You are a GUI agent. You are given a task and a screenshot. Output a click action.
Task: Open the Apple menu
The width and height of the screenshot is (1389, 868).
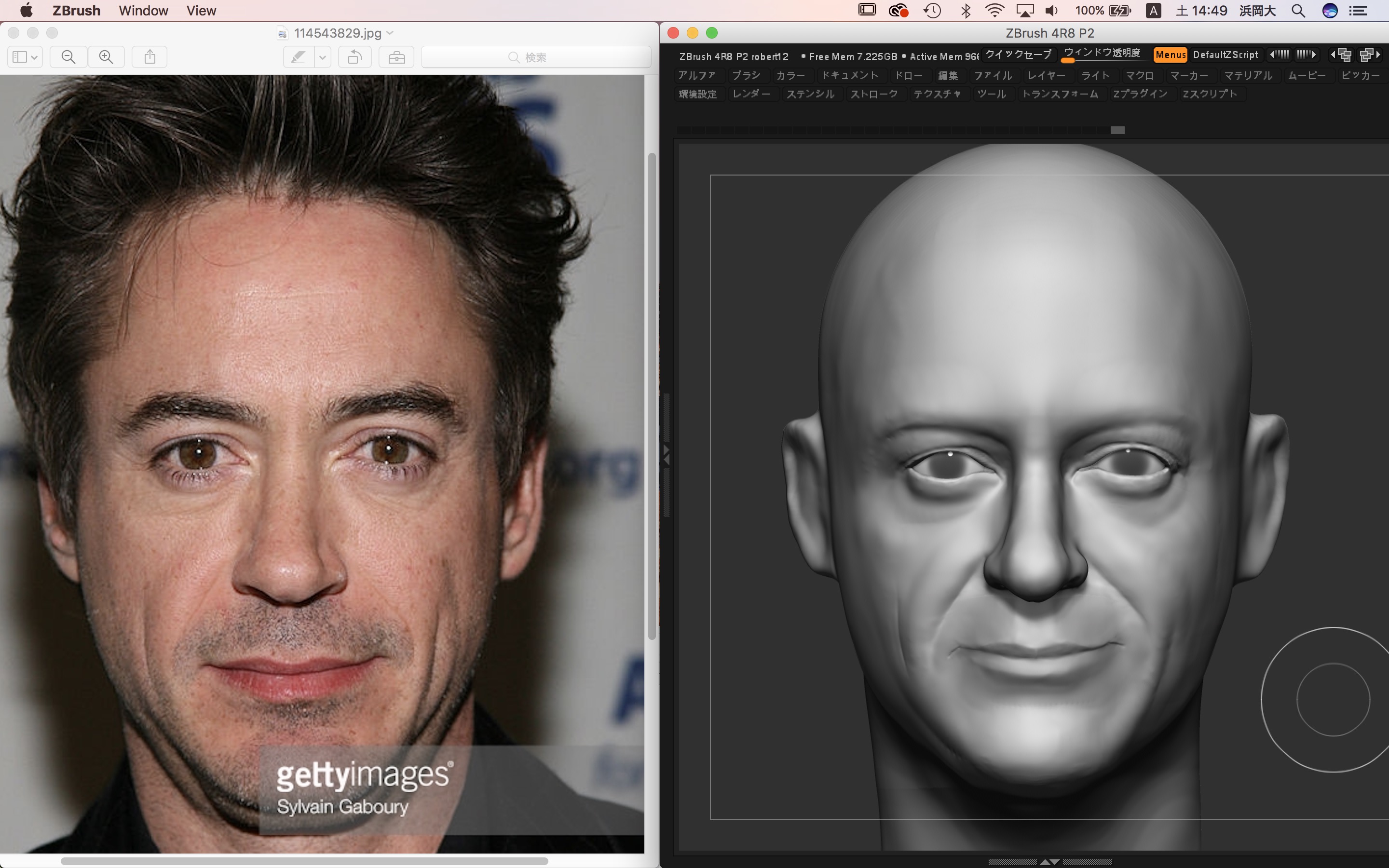(x=27, y=10)
